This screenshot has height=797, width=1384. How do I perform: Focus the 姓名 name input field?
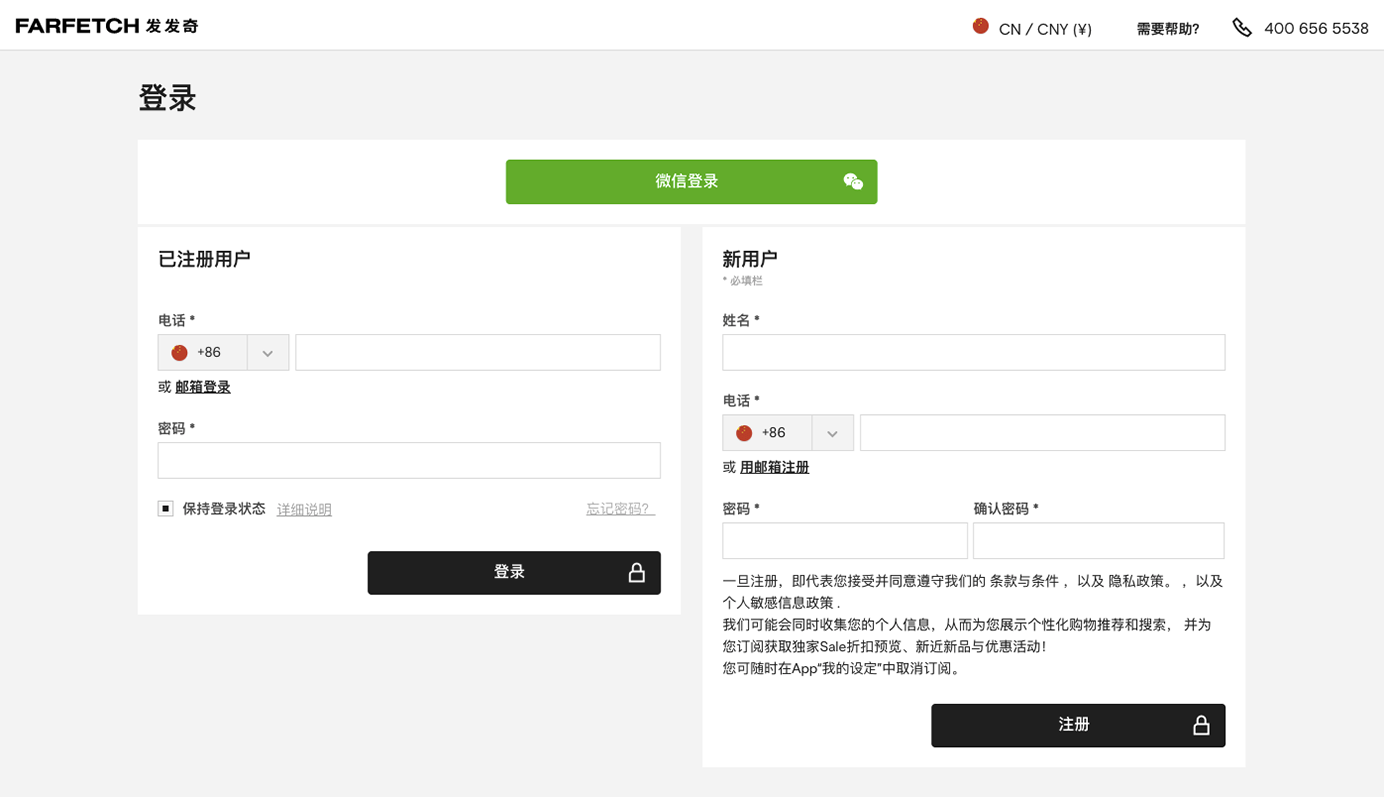(x=973, y=353)
